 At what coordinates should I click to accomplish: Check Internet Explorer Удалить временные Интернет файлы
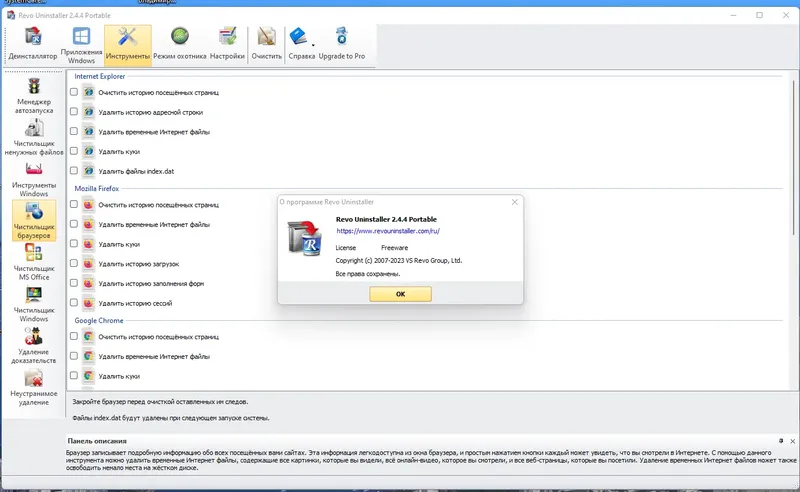tap(74, 131)
